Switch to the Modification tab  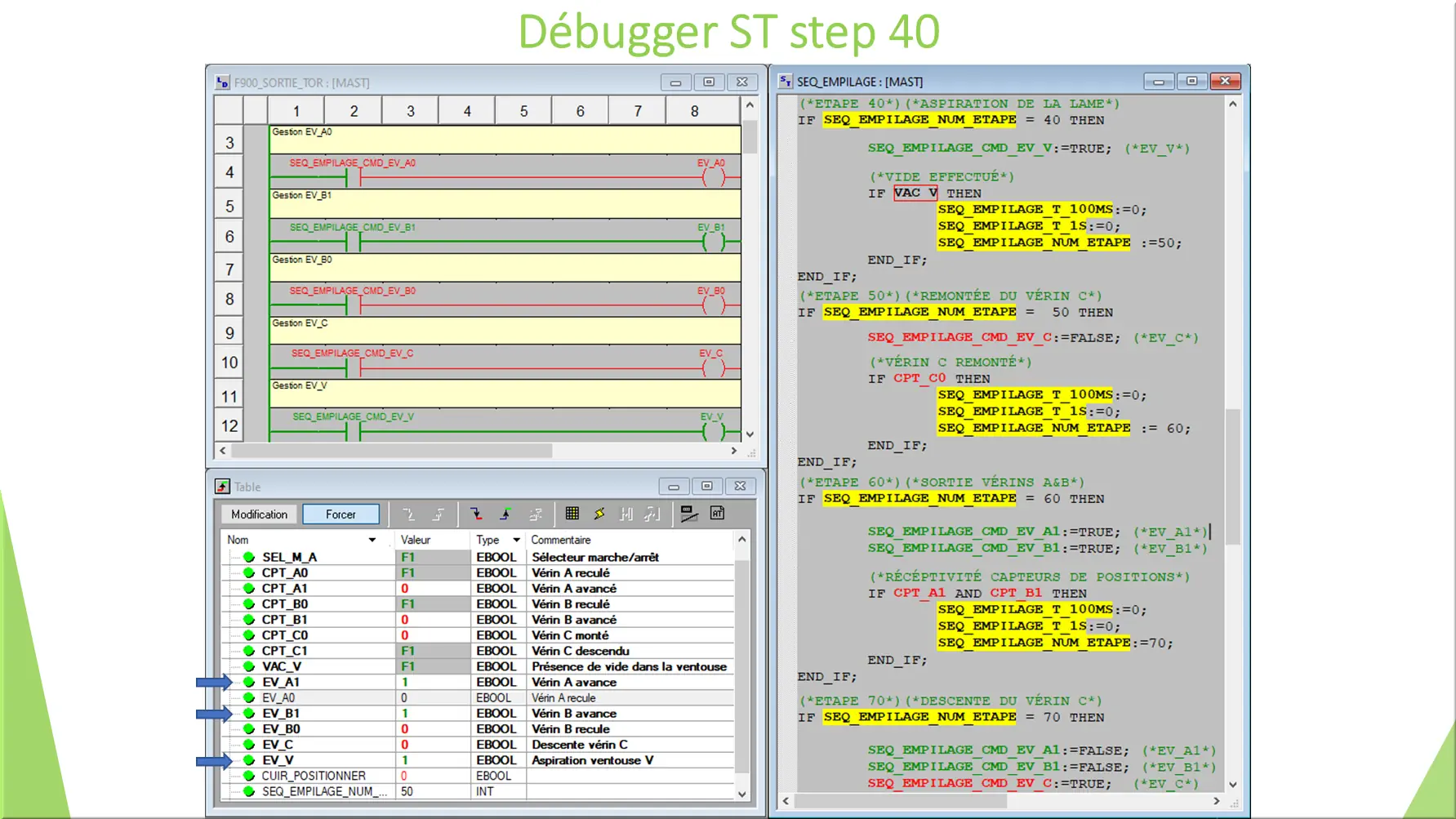coord(258,514)
